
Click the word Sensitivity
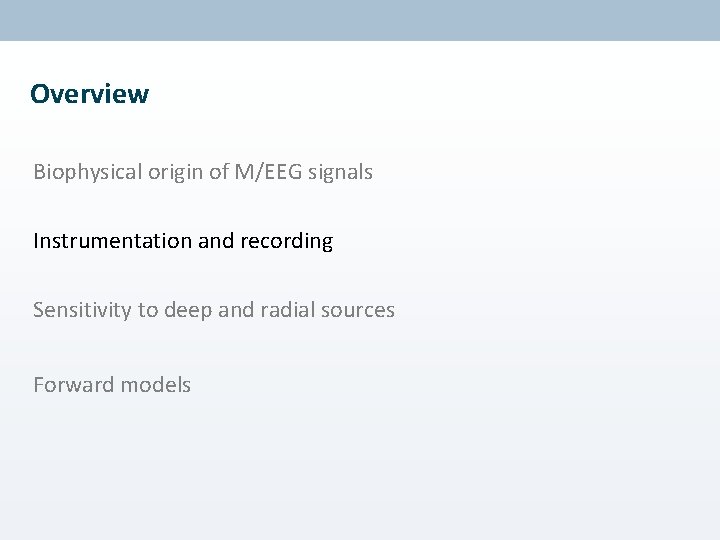coord(82,310)
